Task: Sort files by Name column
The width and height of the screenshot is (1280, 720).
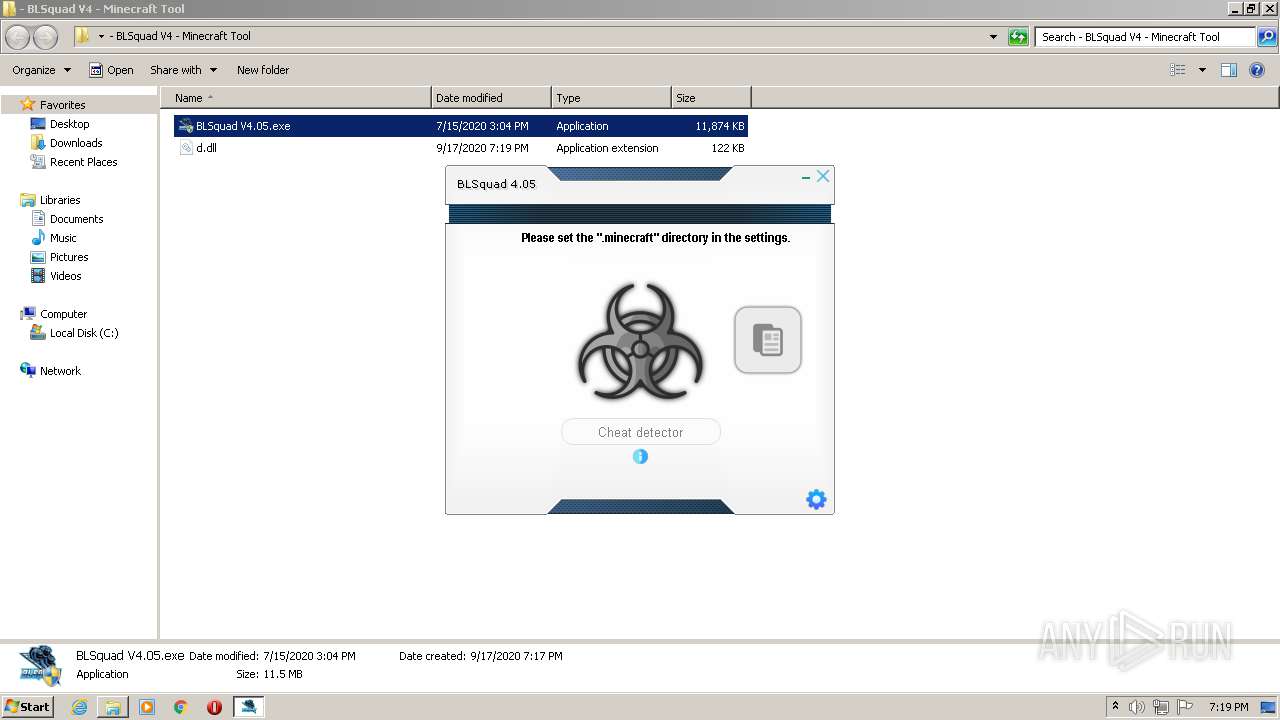Action: 296,98
